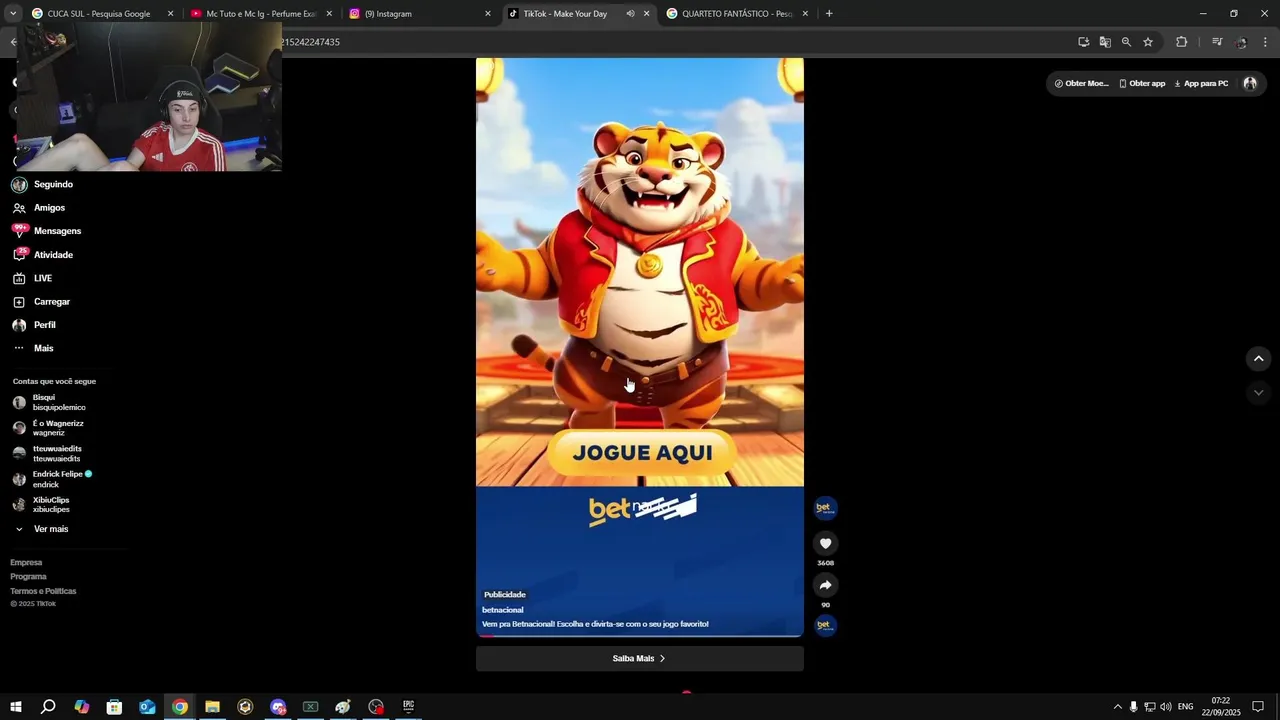Screen dimensions: 1280x720
Task: Open the Windows Start menu
Action: tap(15, 707)
